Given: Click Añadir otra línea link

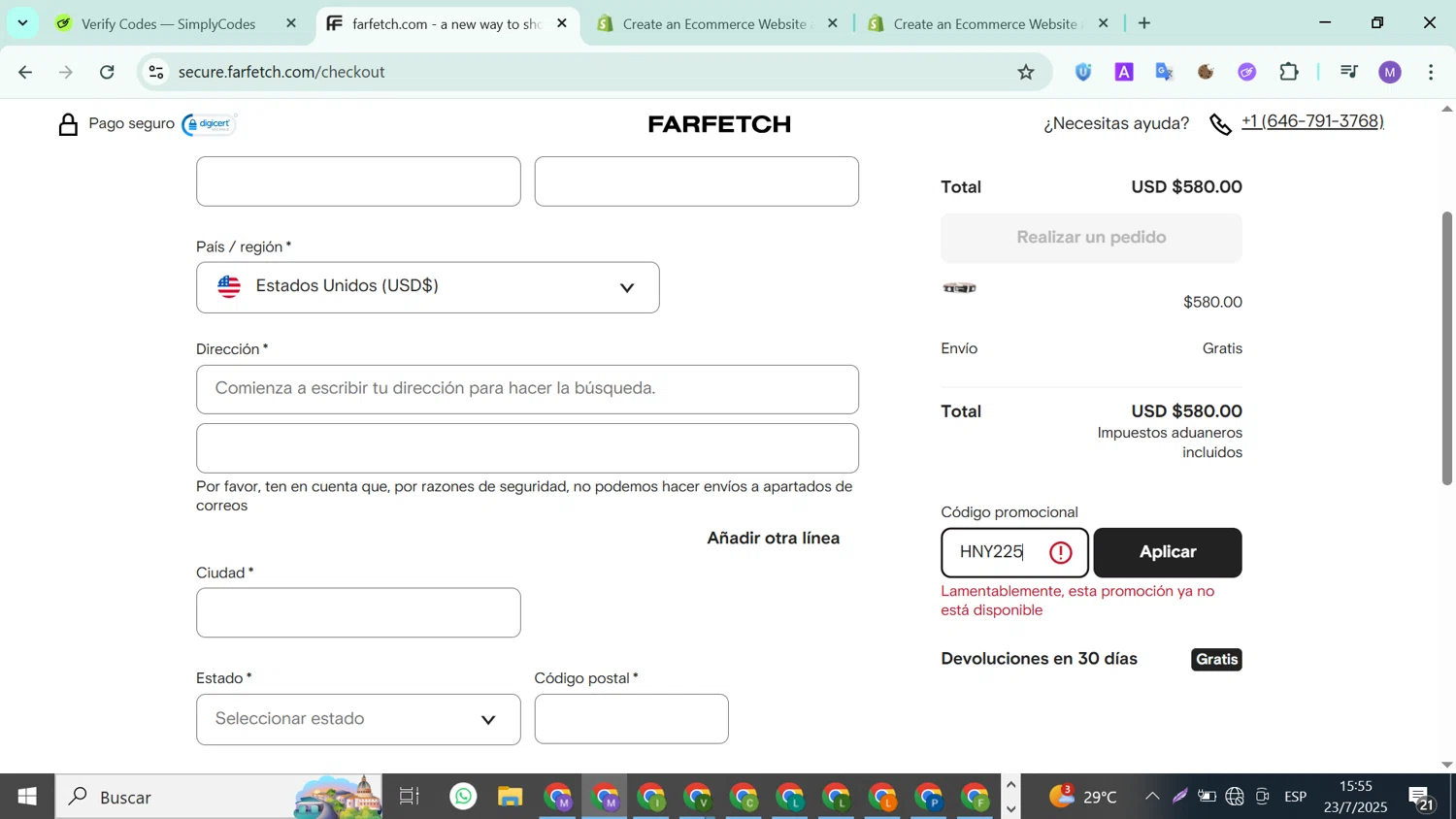Looking at the screenshot, I should [x=774, y=538].
